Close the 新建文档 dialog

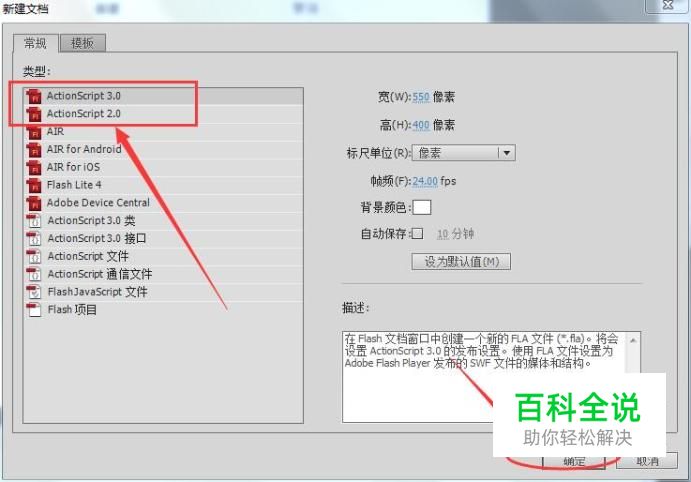coord(668,5)
